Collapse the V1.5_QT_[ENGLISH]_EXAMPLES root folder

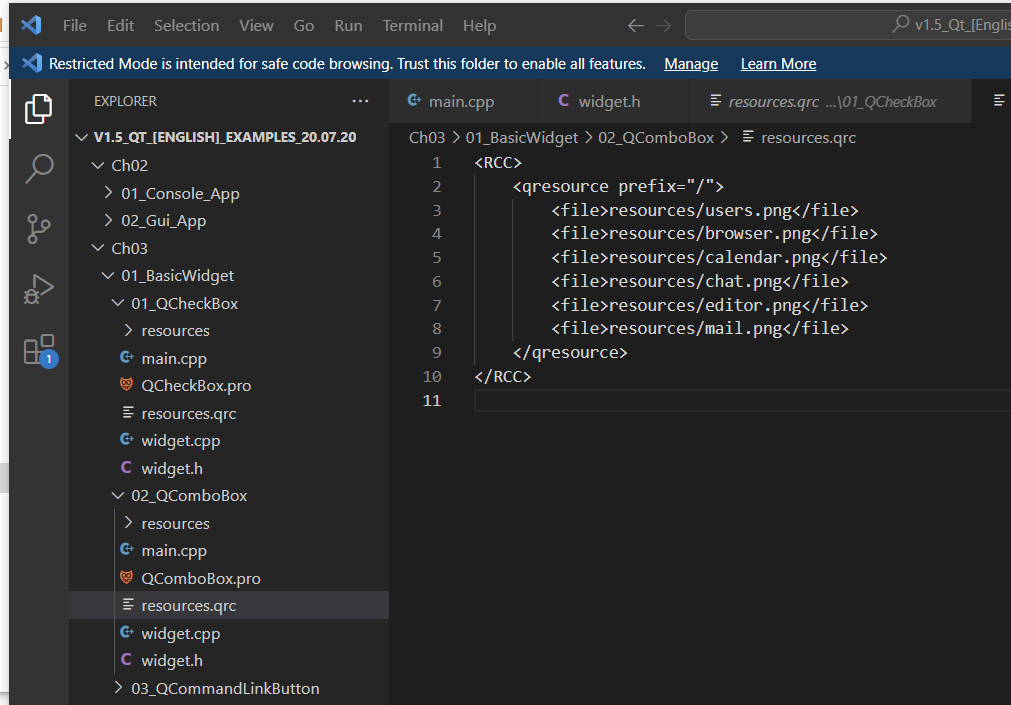pyautogui.click(x=81, y=137)
